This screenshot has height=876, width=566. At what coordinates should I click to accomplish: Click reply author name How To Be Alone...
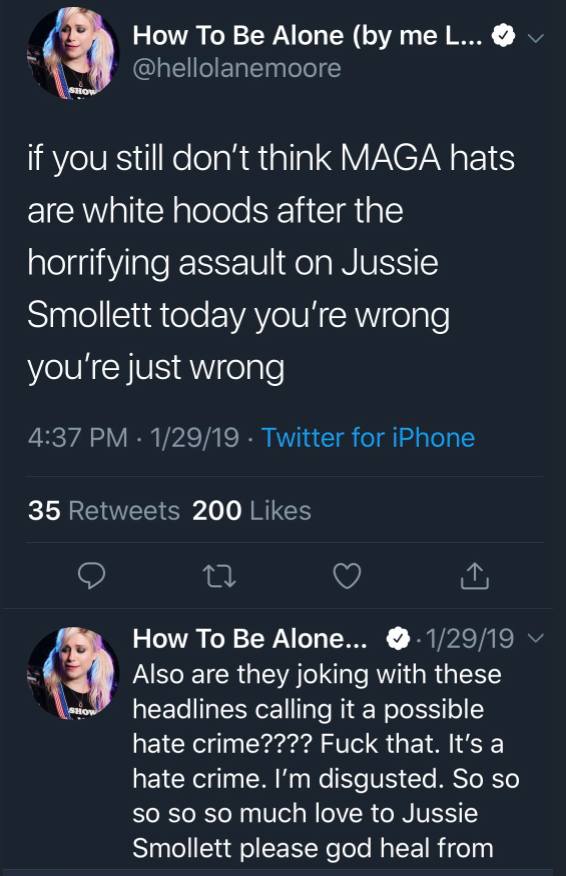250,639
